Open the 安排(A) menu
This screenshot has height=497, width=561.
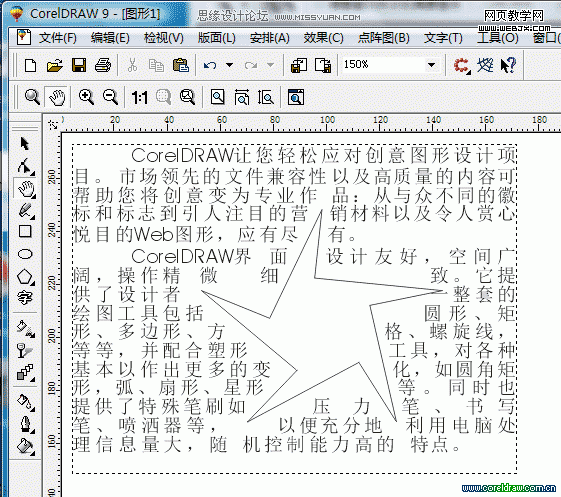269,38
